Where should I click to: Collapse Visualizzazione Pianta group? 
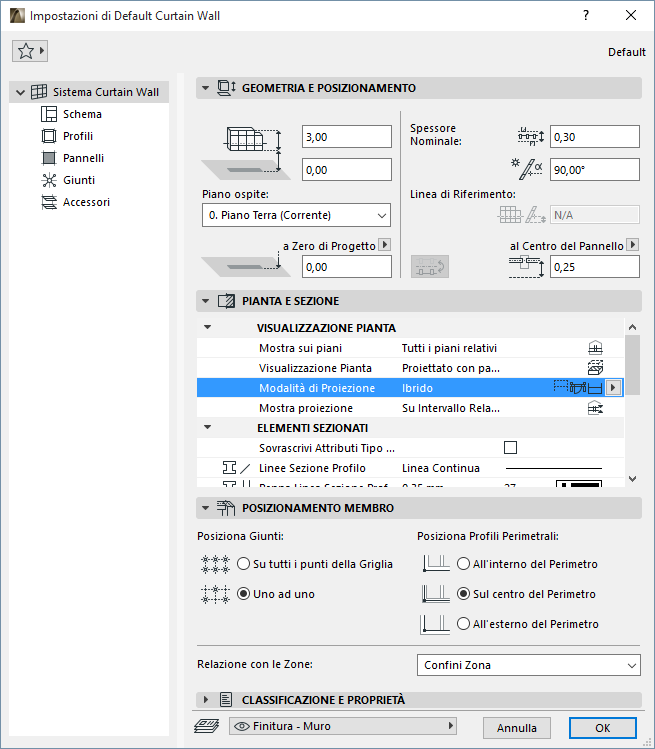207,328
